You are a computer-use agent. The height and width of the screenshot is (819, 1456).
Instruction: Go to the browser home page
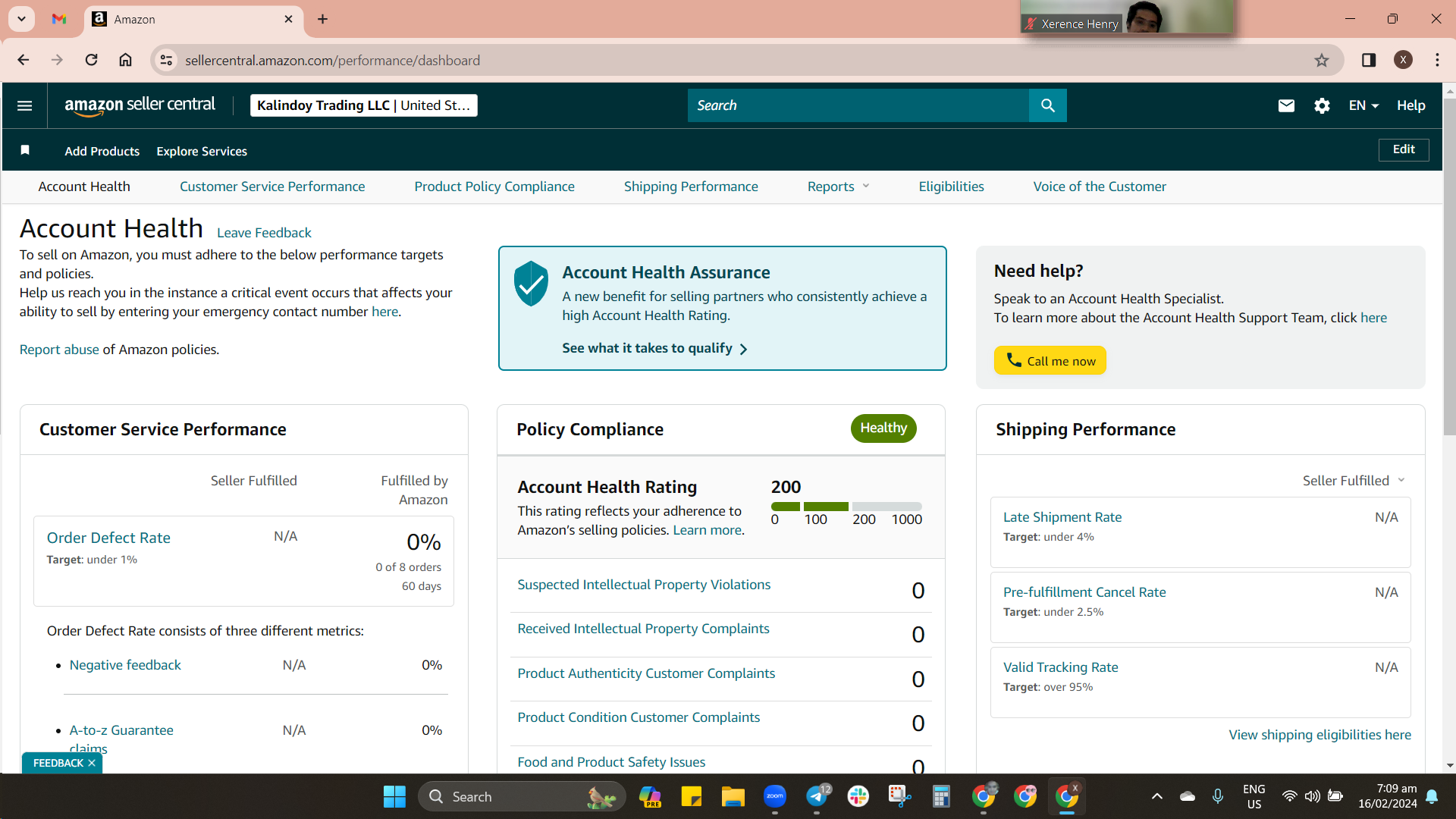[x=125, y=60]
